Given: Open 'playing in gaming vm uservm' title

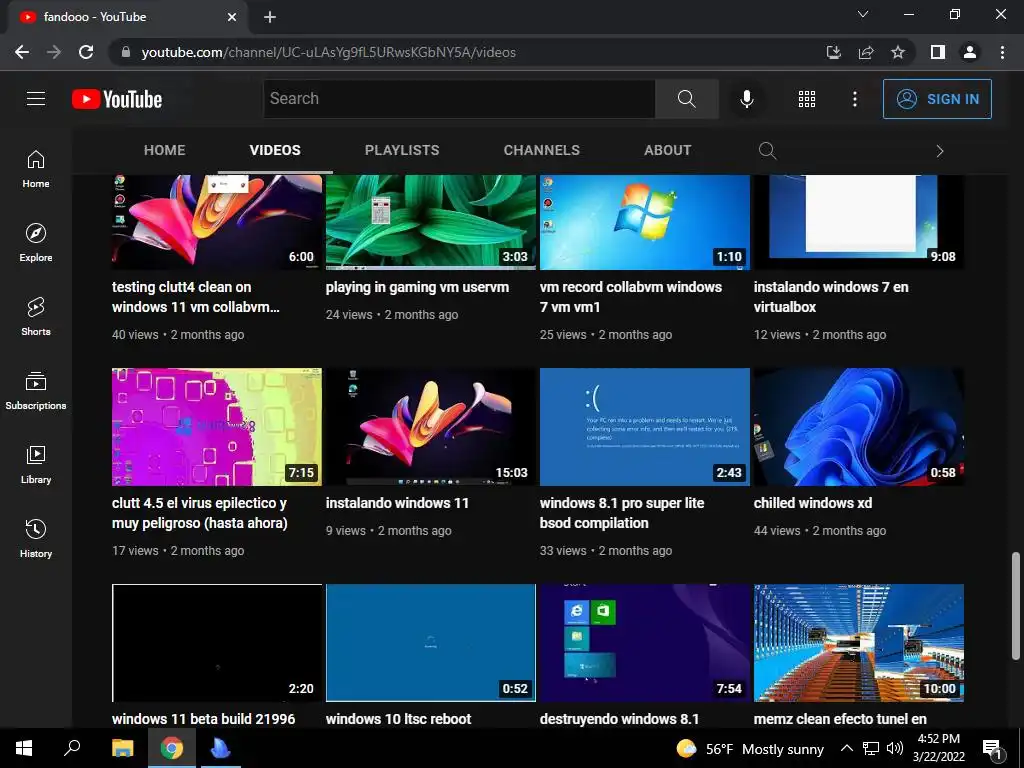Looking at the screenshot, I should tap(417, 287).
